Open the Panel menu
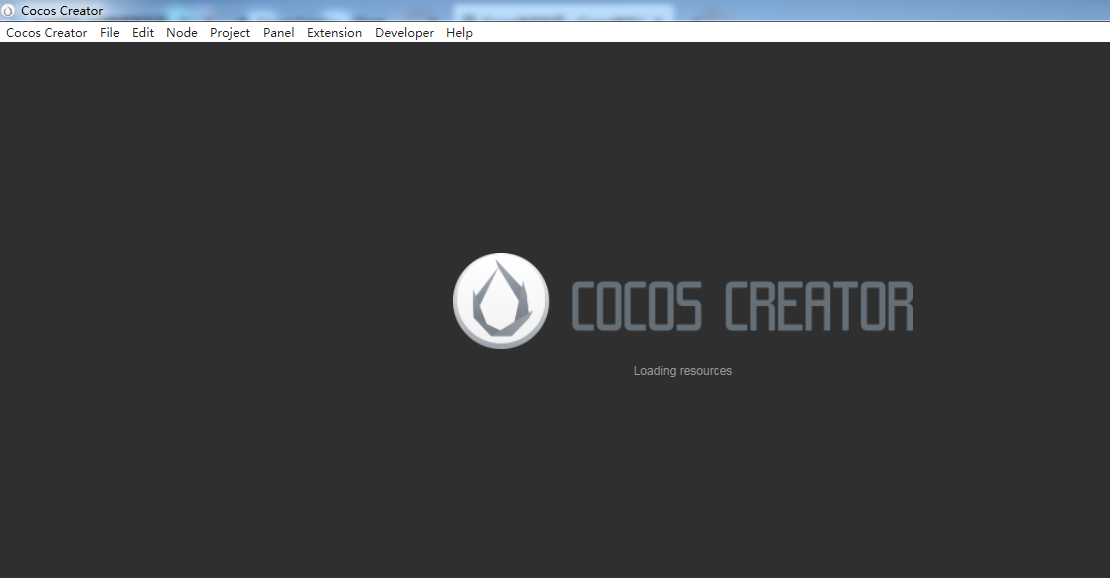This screenshot has height=578, width=1110. [279, 33]
